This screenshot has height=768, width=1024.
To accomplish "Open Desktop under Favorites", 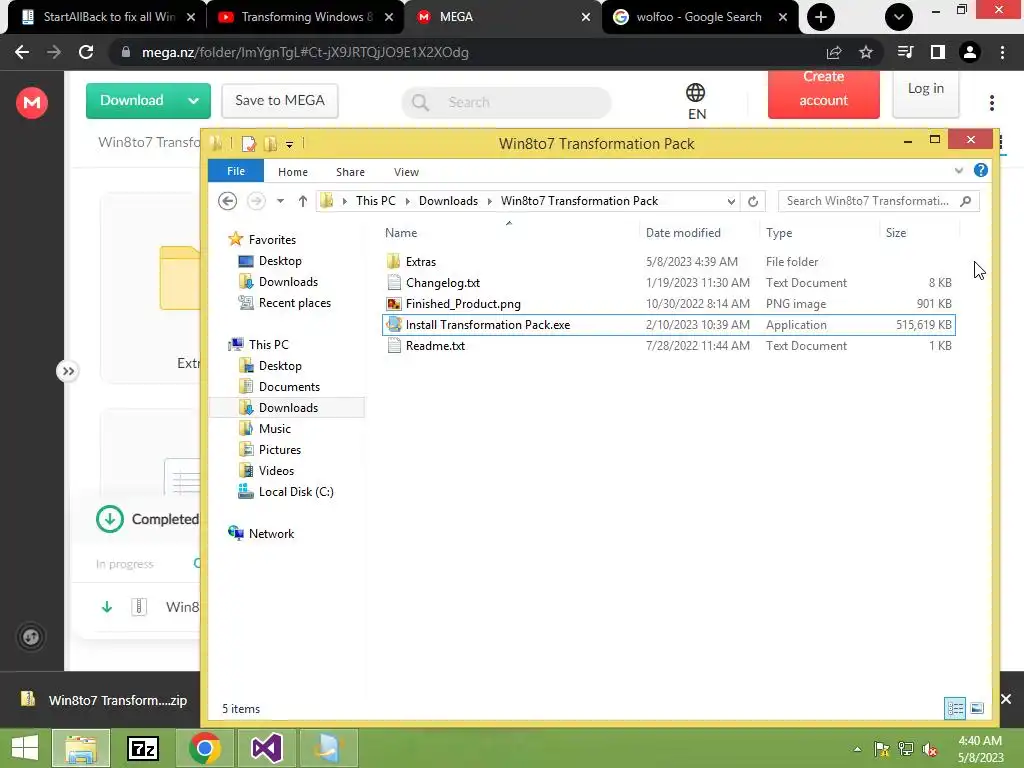I will click(x=280, y=261).
